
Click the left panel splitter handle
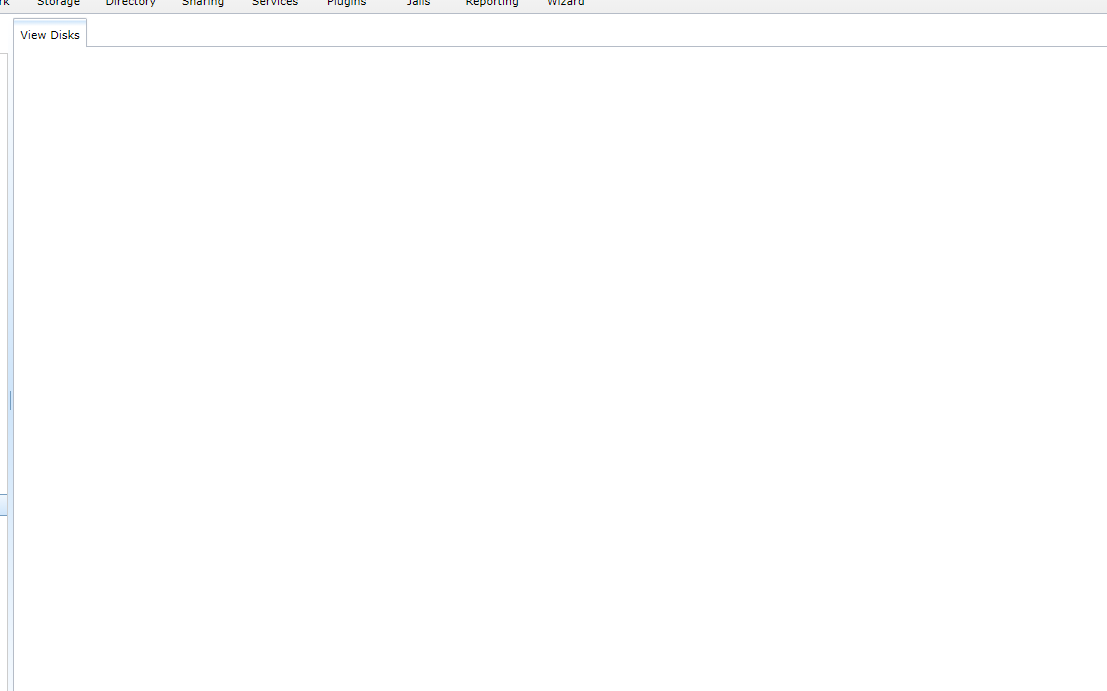point(11,400)
